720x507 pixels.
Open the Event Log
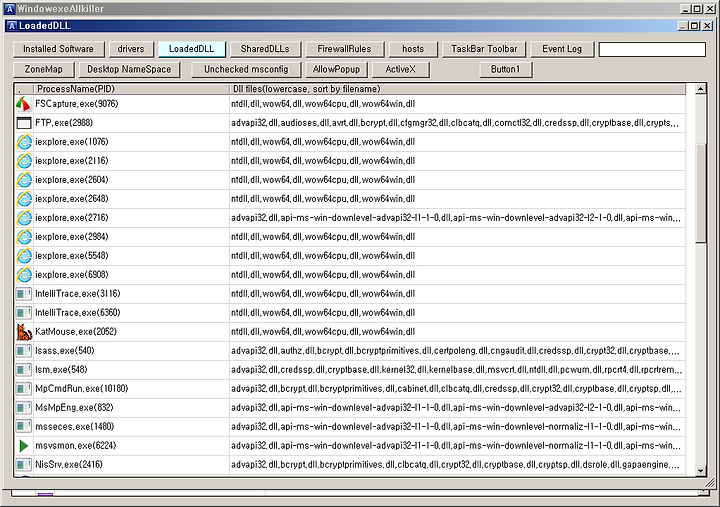coord(562,49)
